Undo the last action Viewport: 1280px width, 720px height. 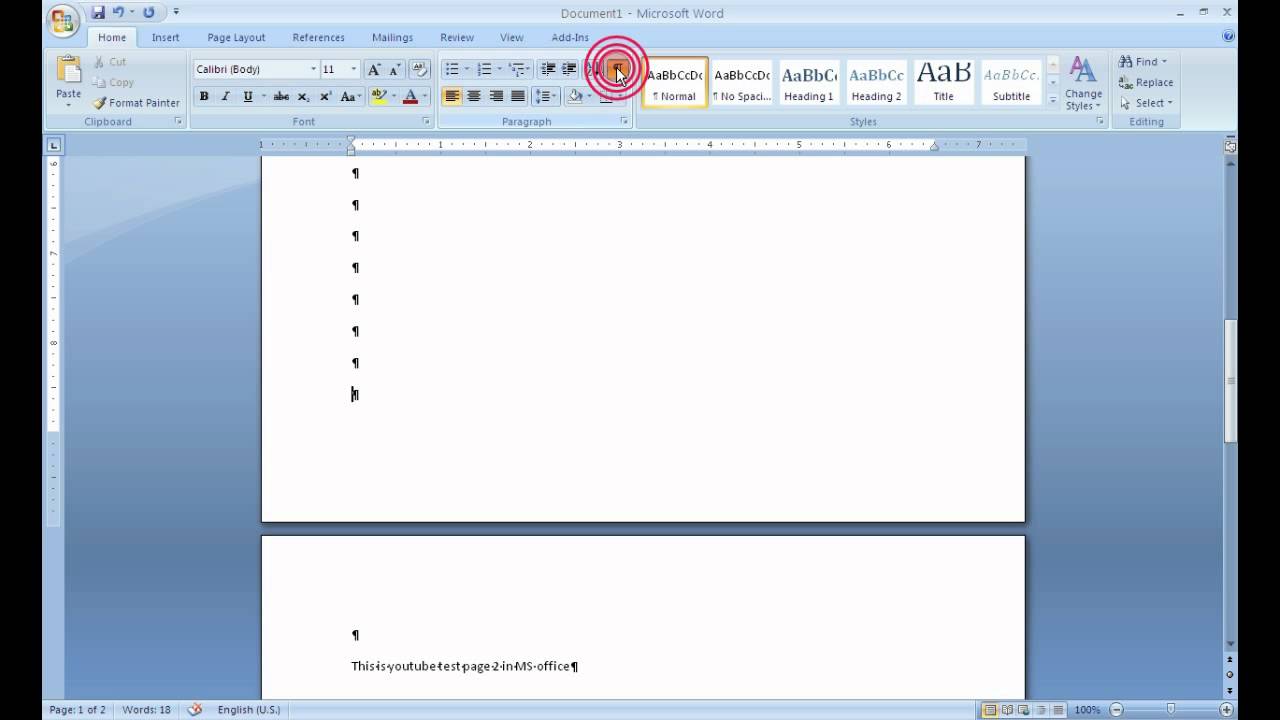(x=118, y=13)
